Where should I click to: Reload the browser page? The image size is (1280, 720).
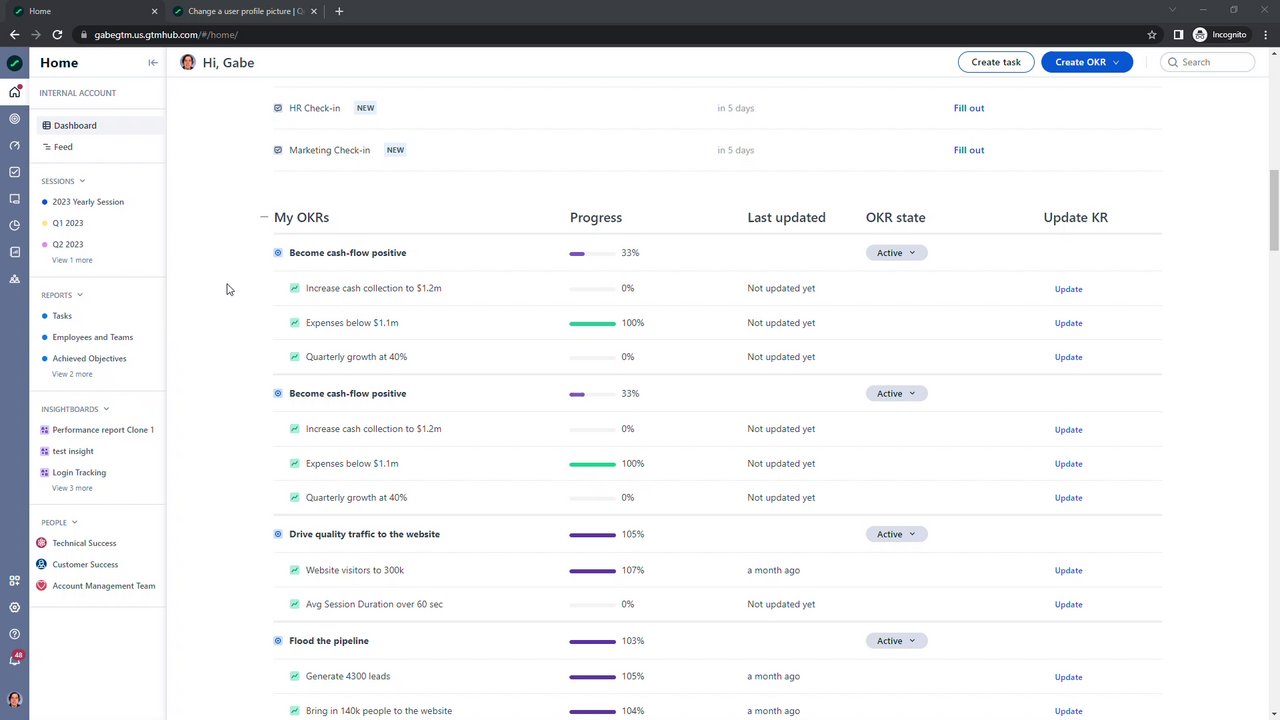point(57,34)
